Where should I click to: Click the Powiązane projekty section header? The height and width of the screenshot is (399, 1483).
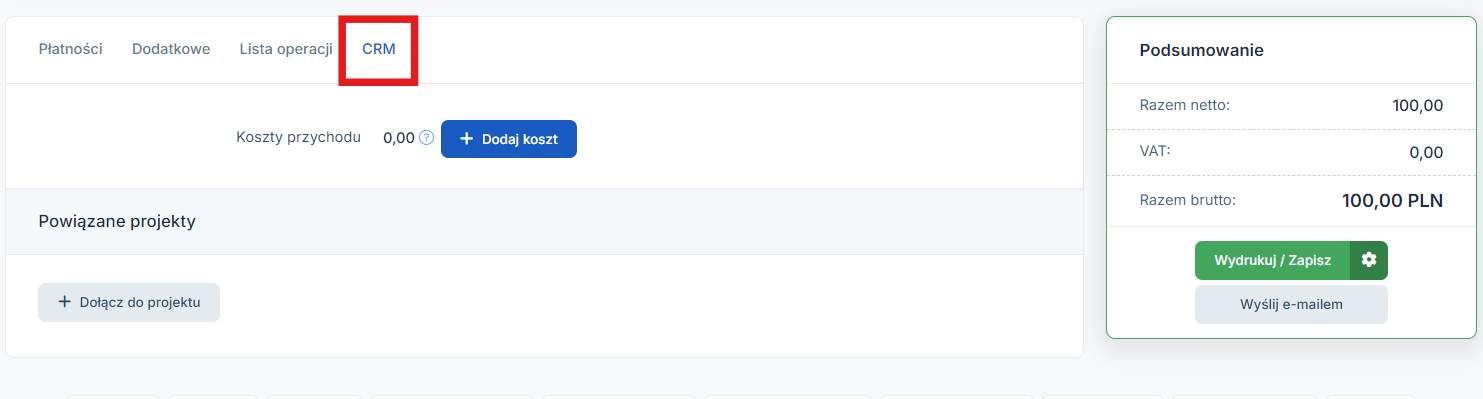(117, 221)
